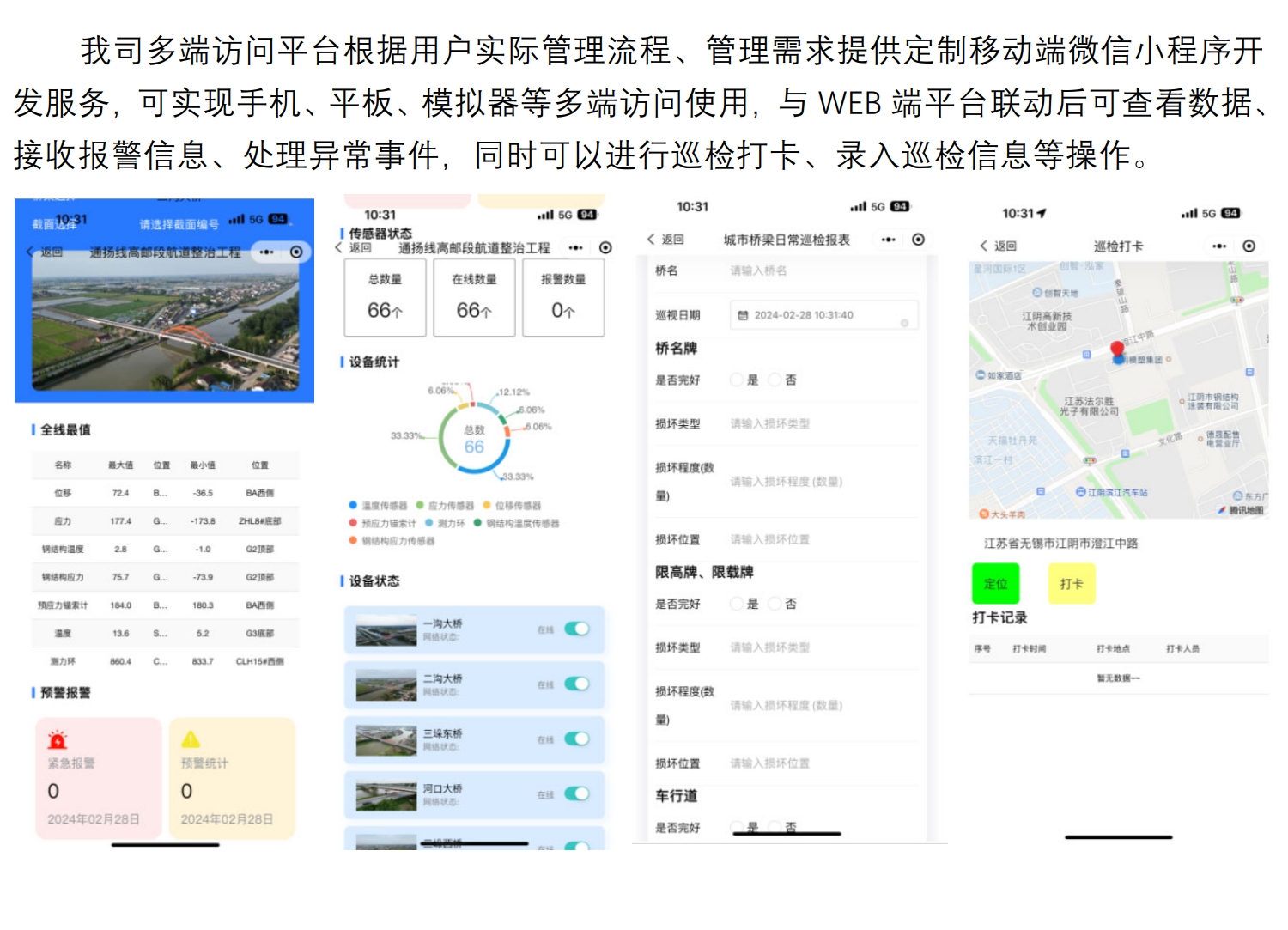The image size is (1288, 930).
Task: Open the 巡视日期 date picker field
Action: (823, 315)
